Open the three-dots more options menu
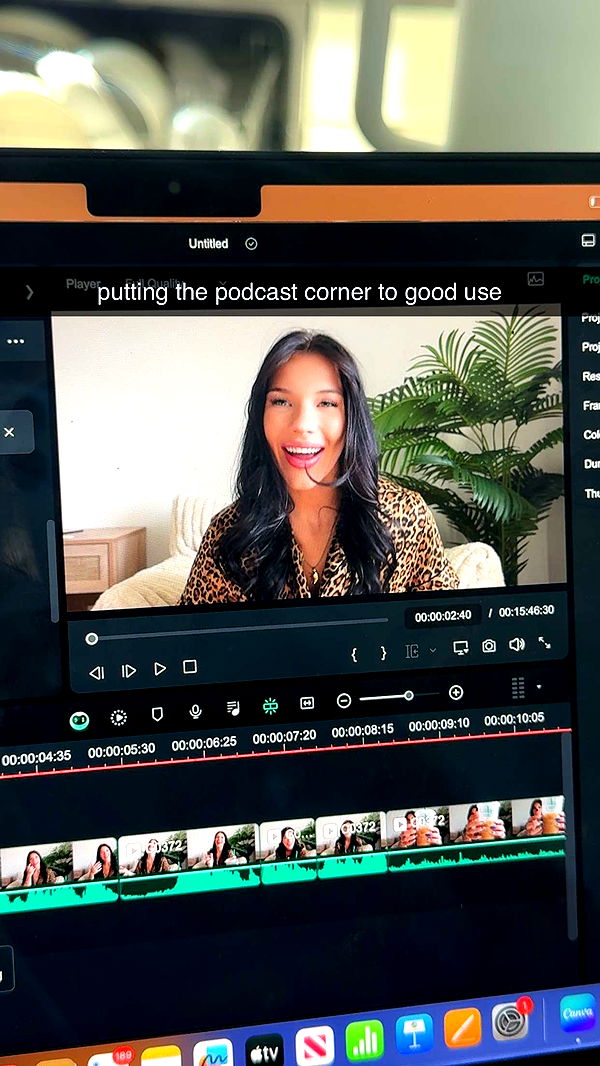This screenshot has width=600, height=1066. click(15, 341)
